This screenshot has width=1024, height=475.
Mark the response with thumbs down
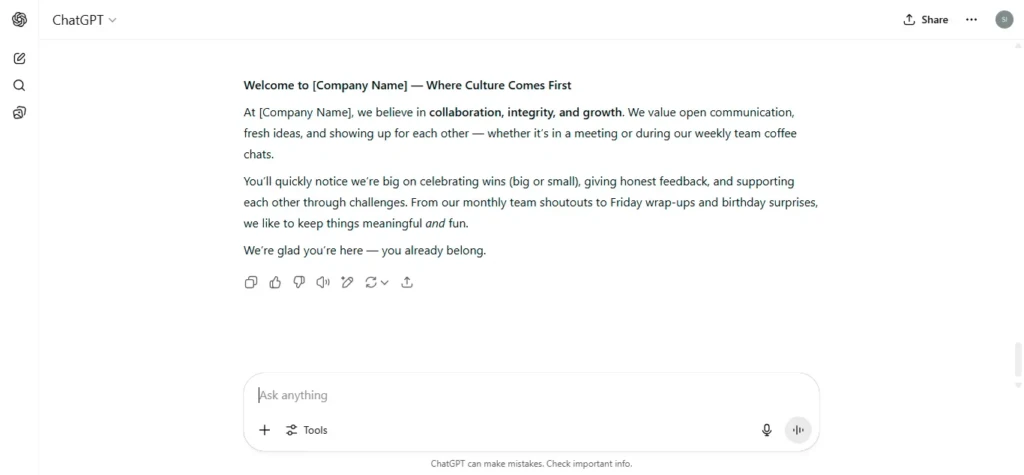[x=299, y=282]
